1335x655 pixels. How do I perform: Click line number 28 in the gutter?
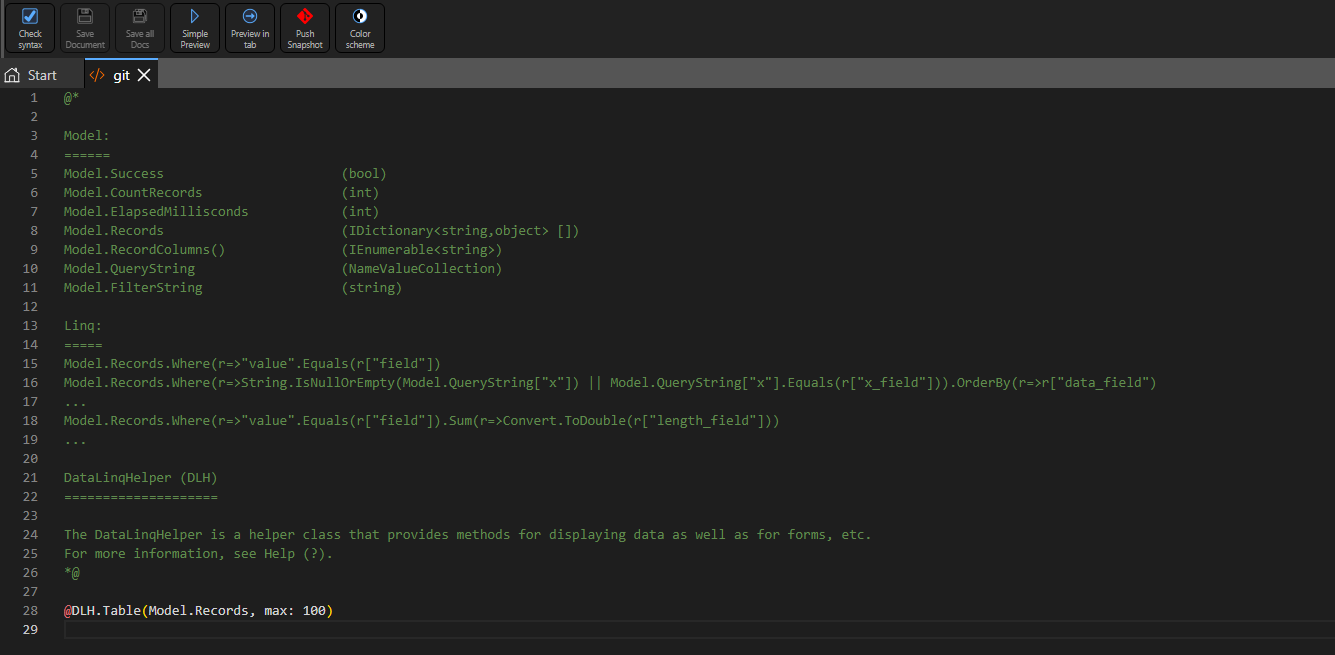point(30,610)
